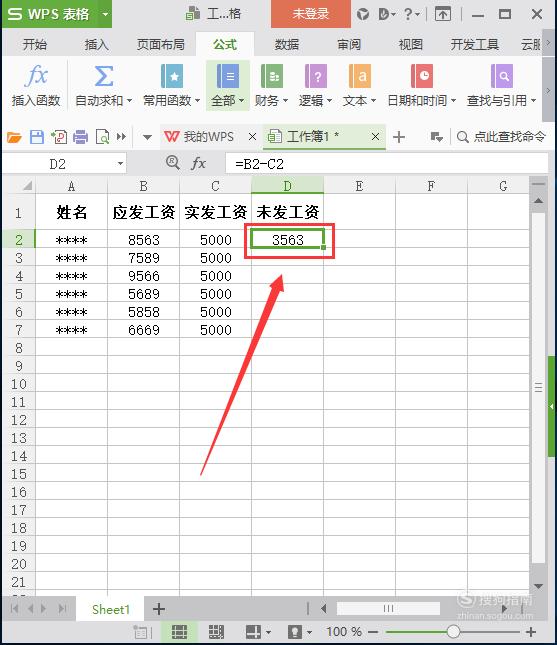Click the print icon in quick toolbar
The width and height of the screenshot is (557, 645).
[x=81, y=137]
